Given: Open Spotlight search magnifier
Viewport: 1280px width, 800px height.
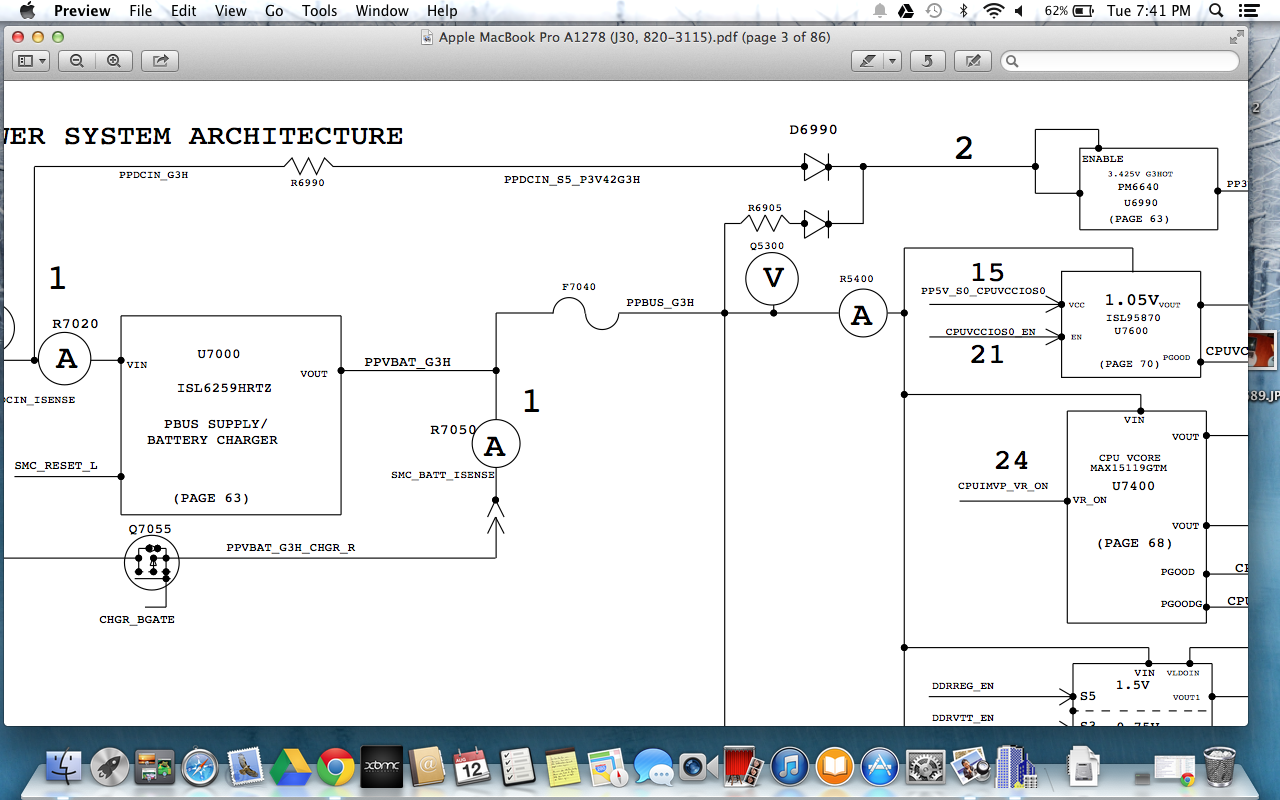Looking at the screenshot, I should point(1217,11).
